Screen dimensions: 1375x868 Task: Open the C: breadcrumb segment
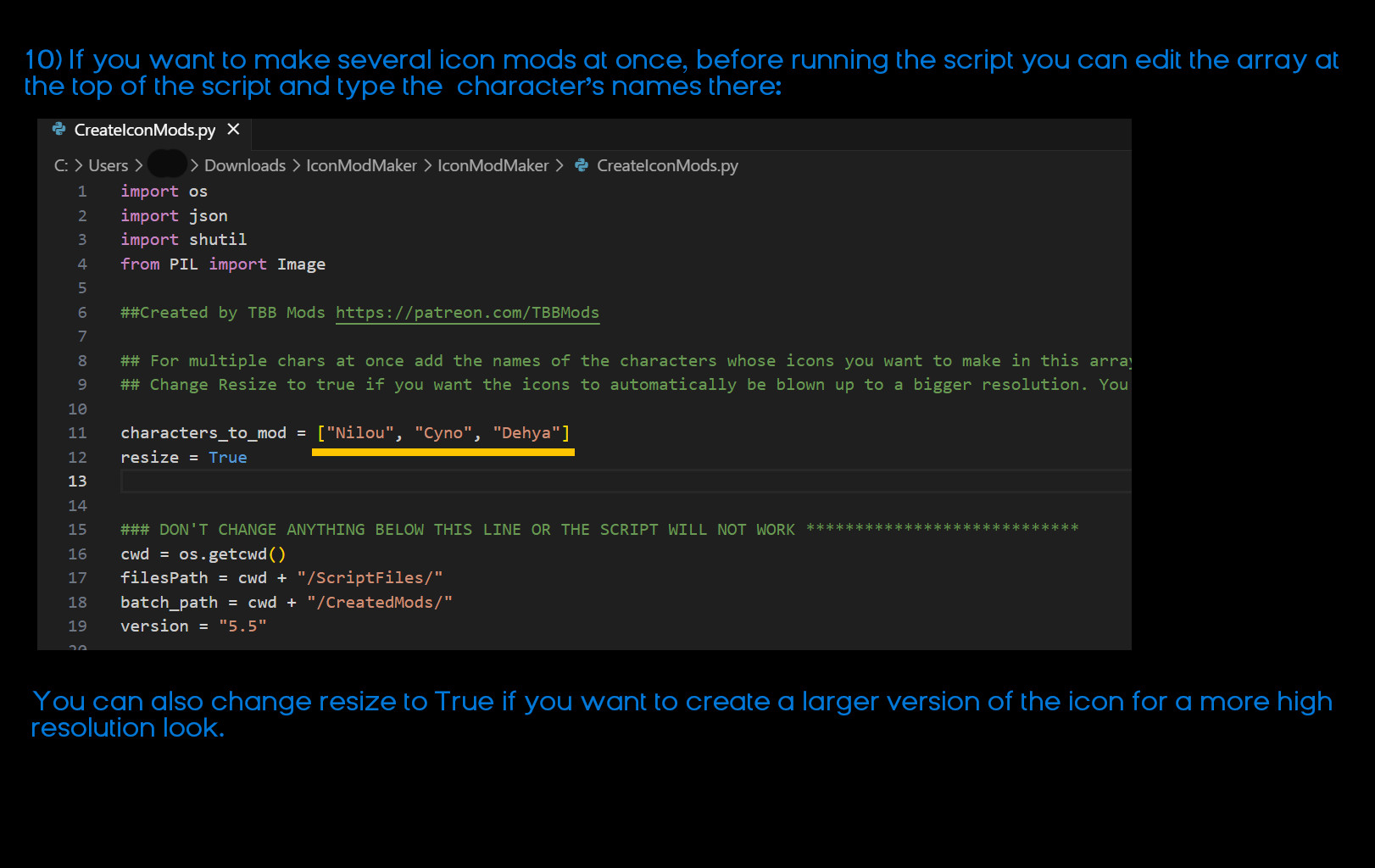click(61, 165)
